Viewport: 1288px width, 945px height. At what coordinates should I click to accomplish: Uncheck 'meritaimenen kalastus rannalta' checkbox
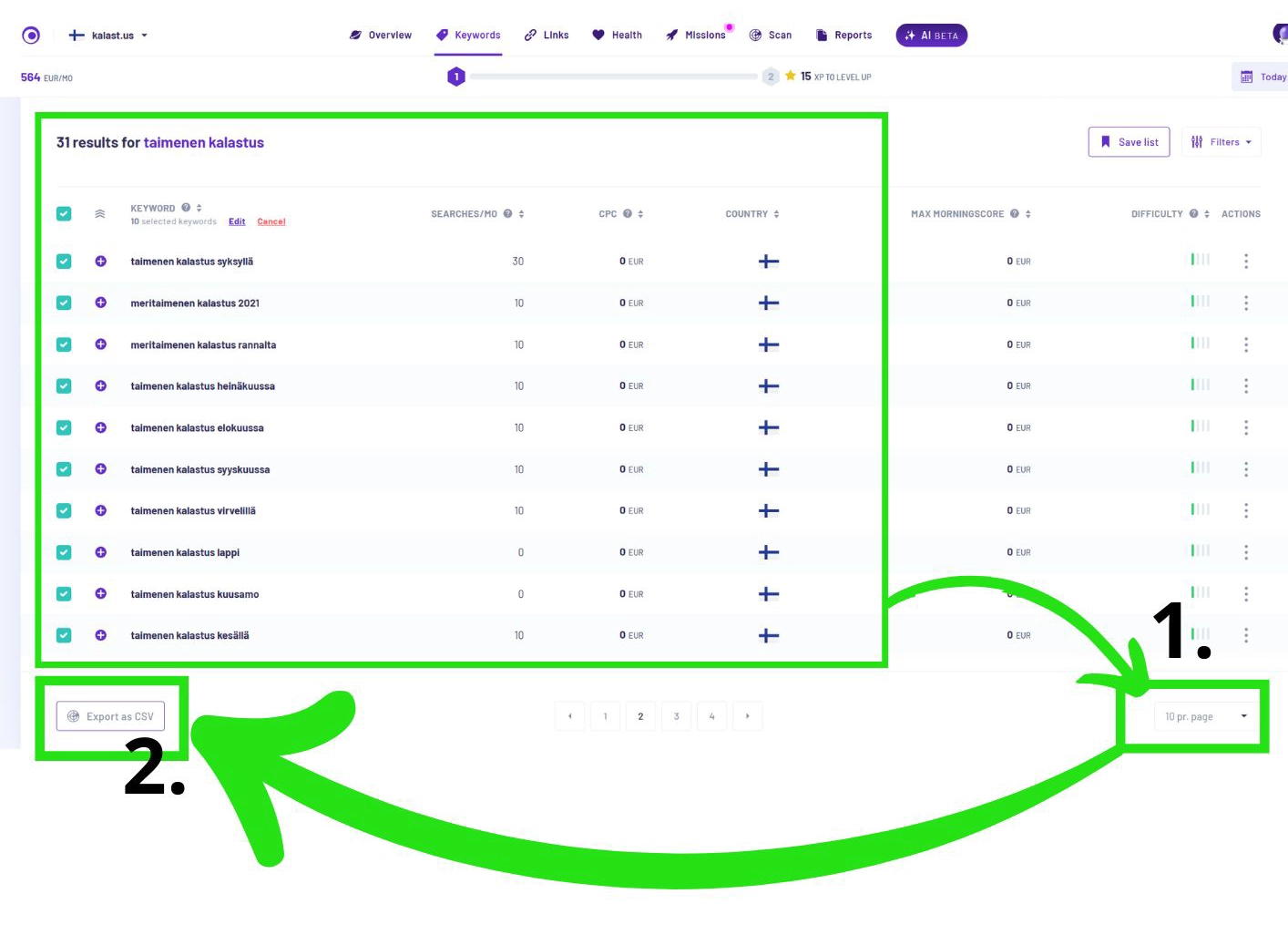(64, 344)
